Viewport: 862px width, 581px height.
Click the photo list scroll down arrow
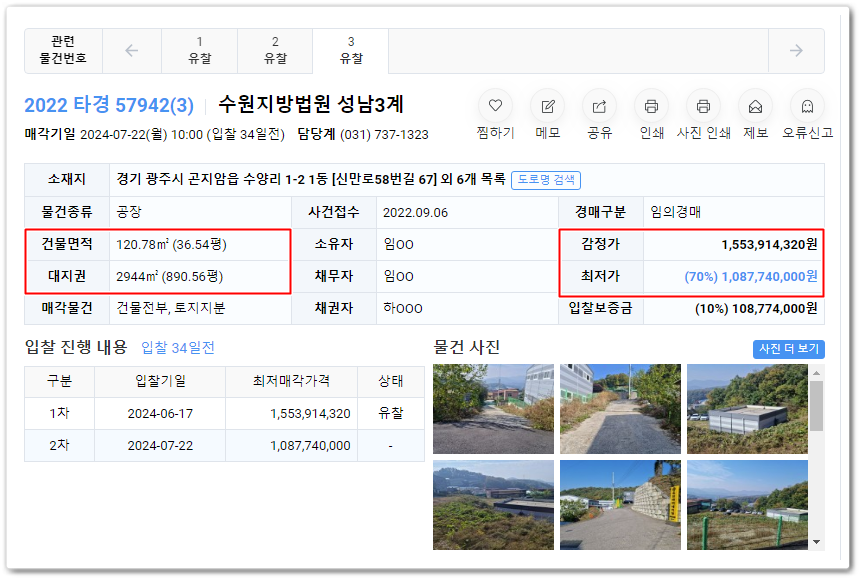click(x=816, y=542)
